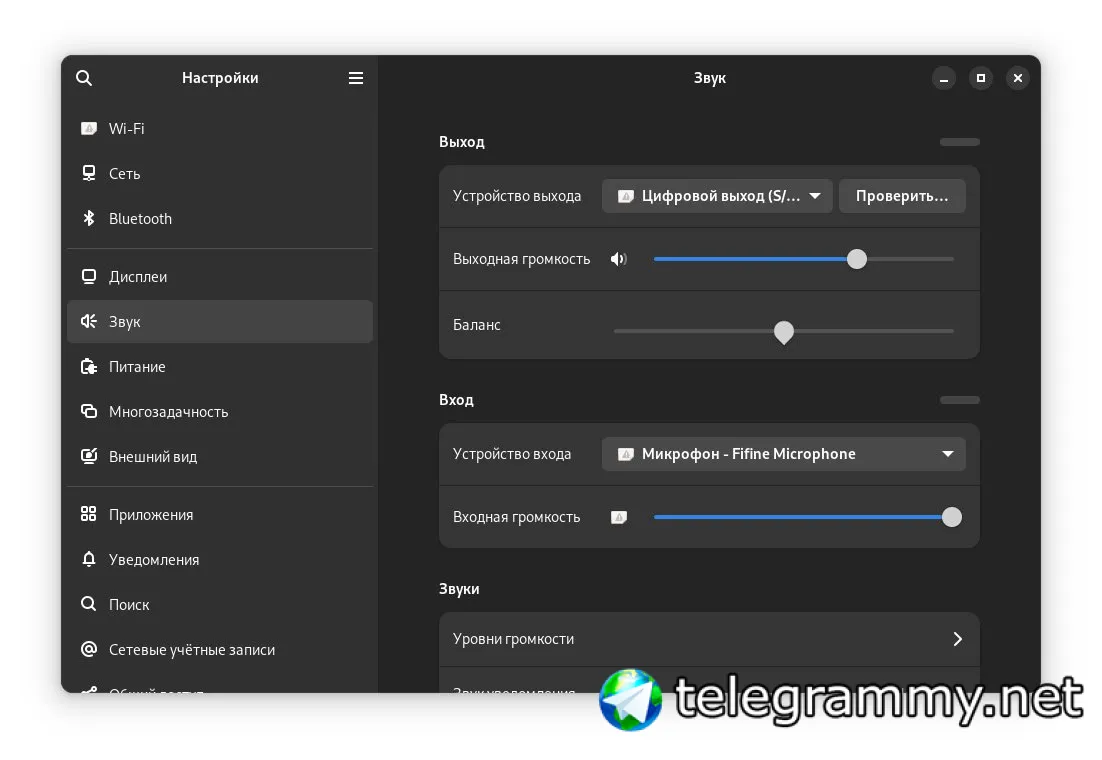Click the Входная громкость slider handle
Screen dimensions: 1102x760
[x=952, y=517]
